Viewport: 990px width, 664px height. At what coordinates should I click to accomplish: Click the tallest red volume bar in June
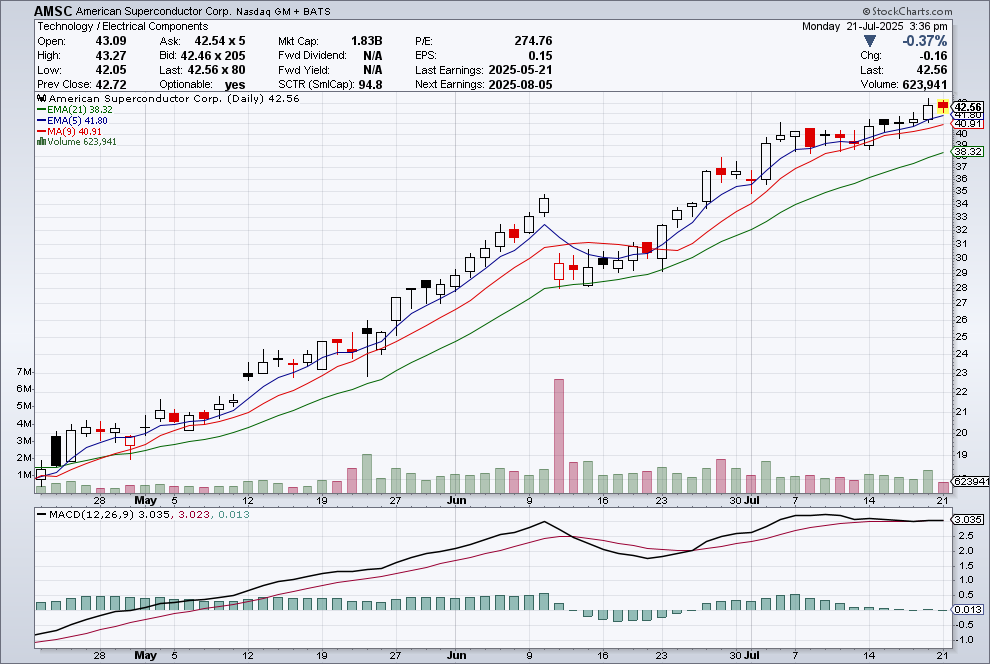559,436
